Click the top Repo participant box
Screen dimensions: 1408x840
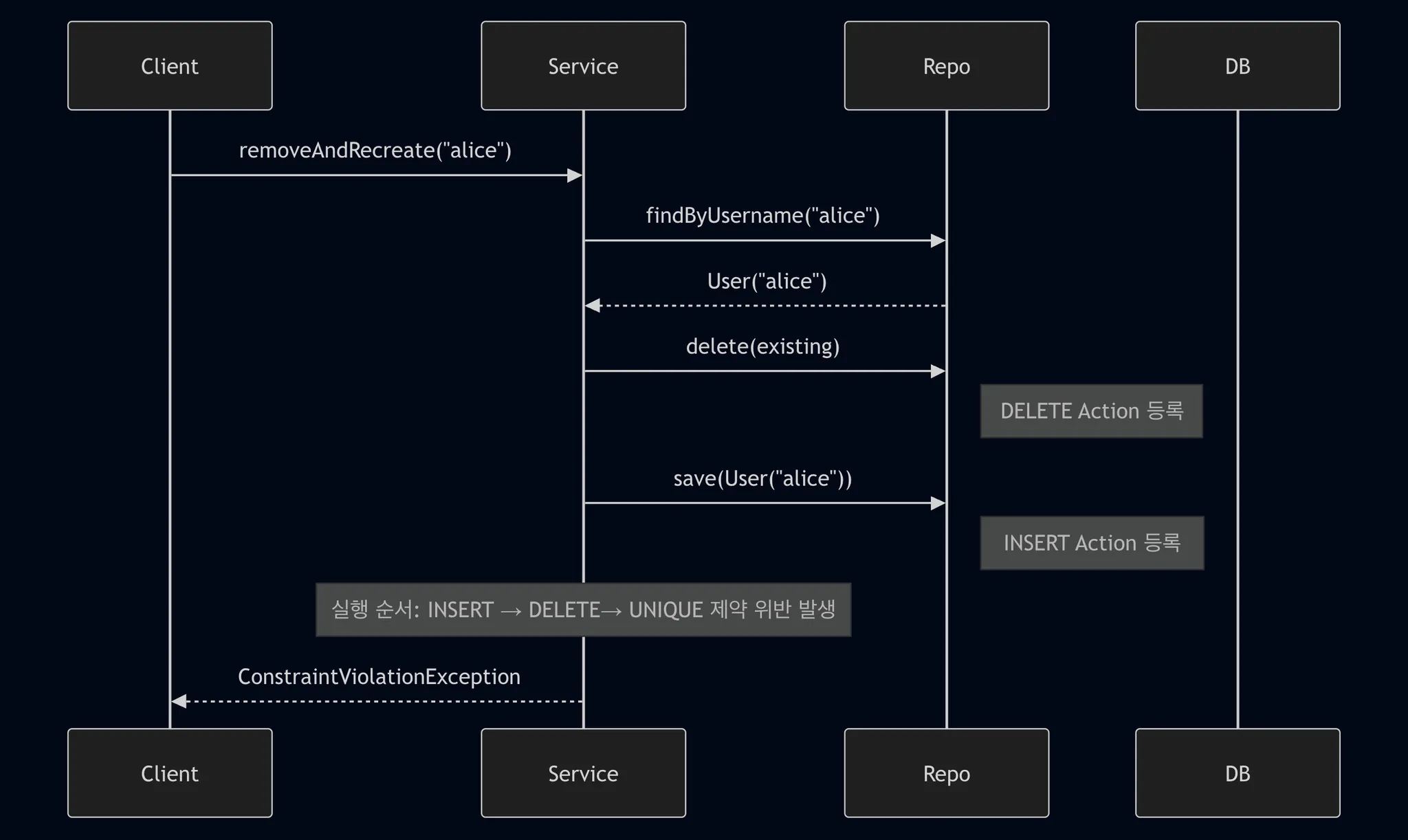coord(946,66)
